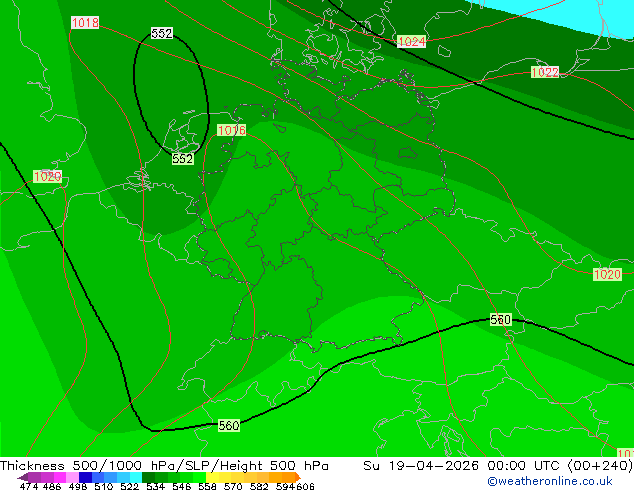Select the 552 label atop the oval contour

162,33
